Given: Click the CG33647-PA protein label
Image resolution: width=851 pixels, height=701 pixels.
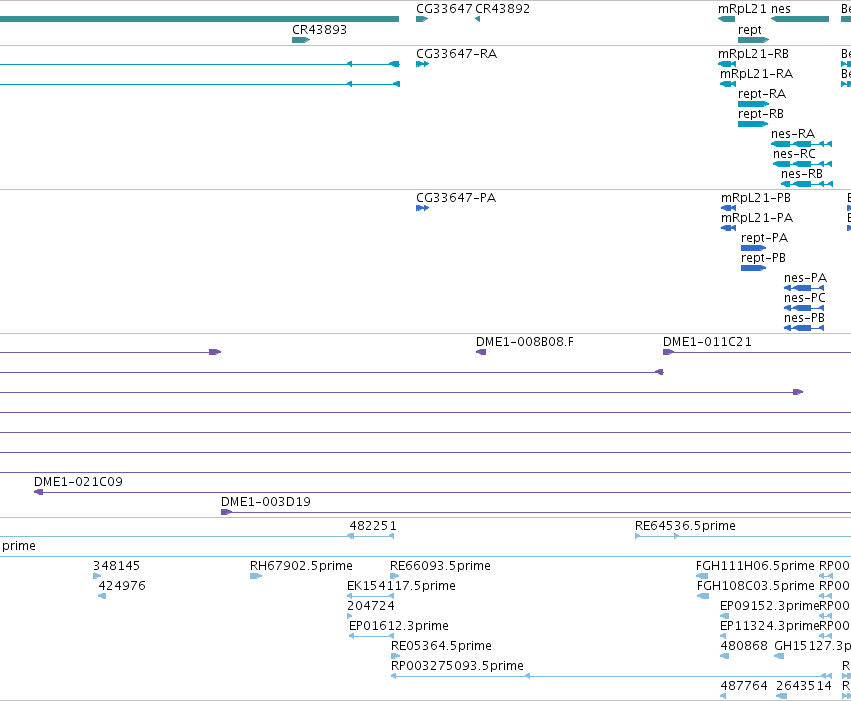Looking at the screenshot, I should point(456,198).
